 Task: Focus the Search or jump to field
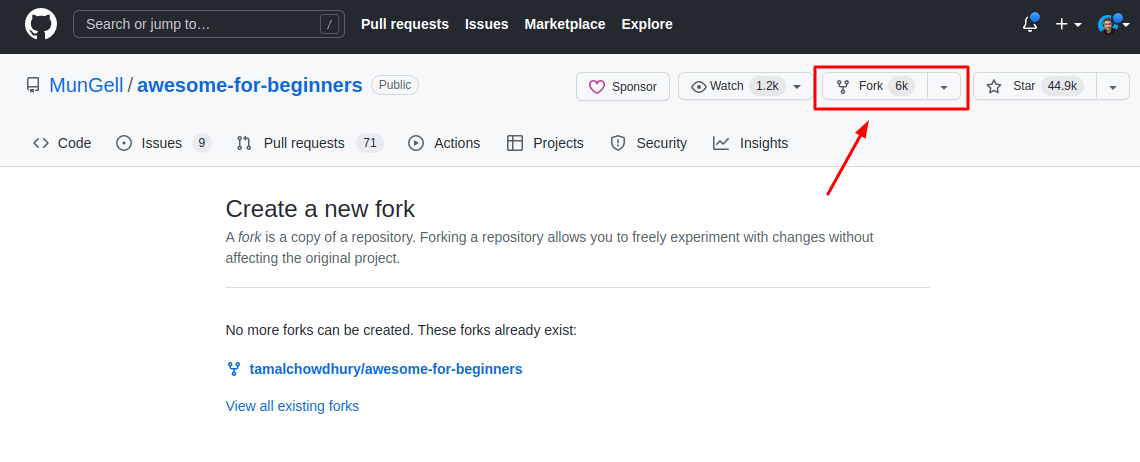200,24
